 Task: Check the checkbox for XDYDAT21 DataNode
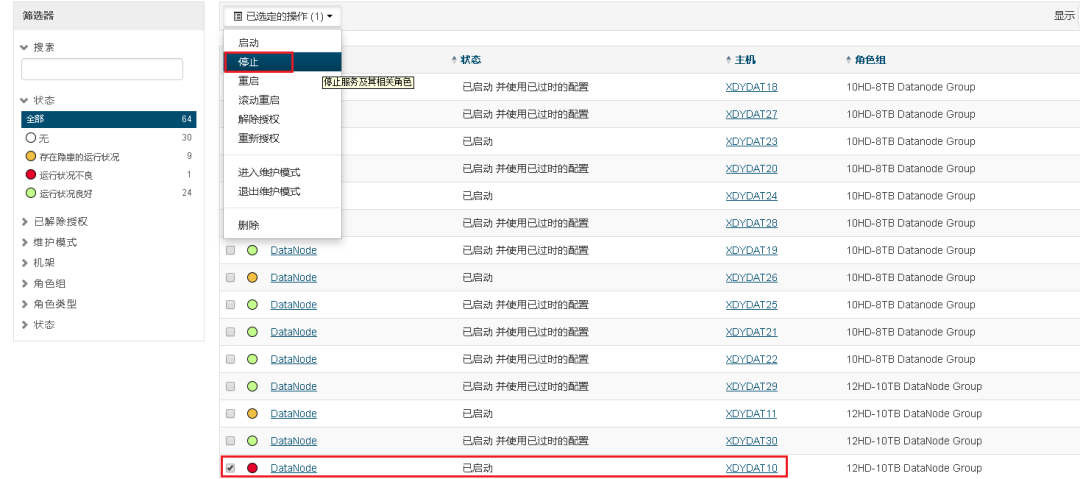coord(231,332)
